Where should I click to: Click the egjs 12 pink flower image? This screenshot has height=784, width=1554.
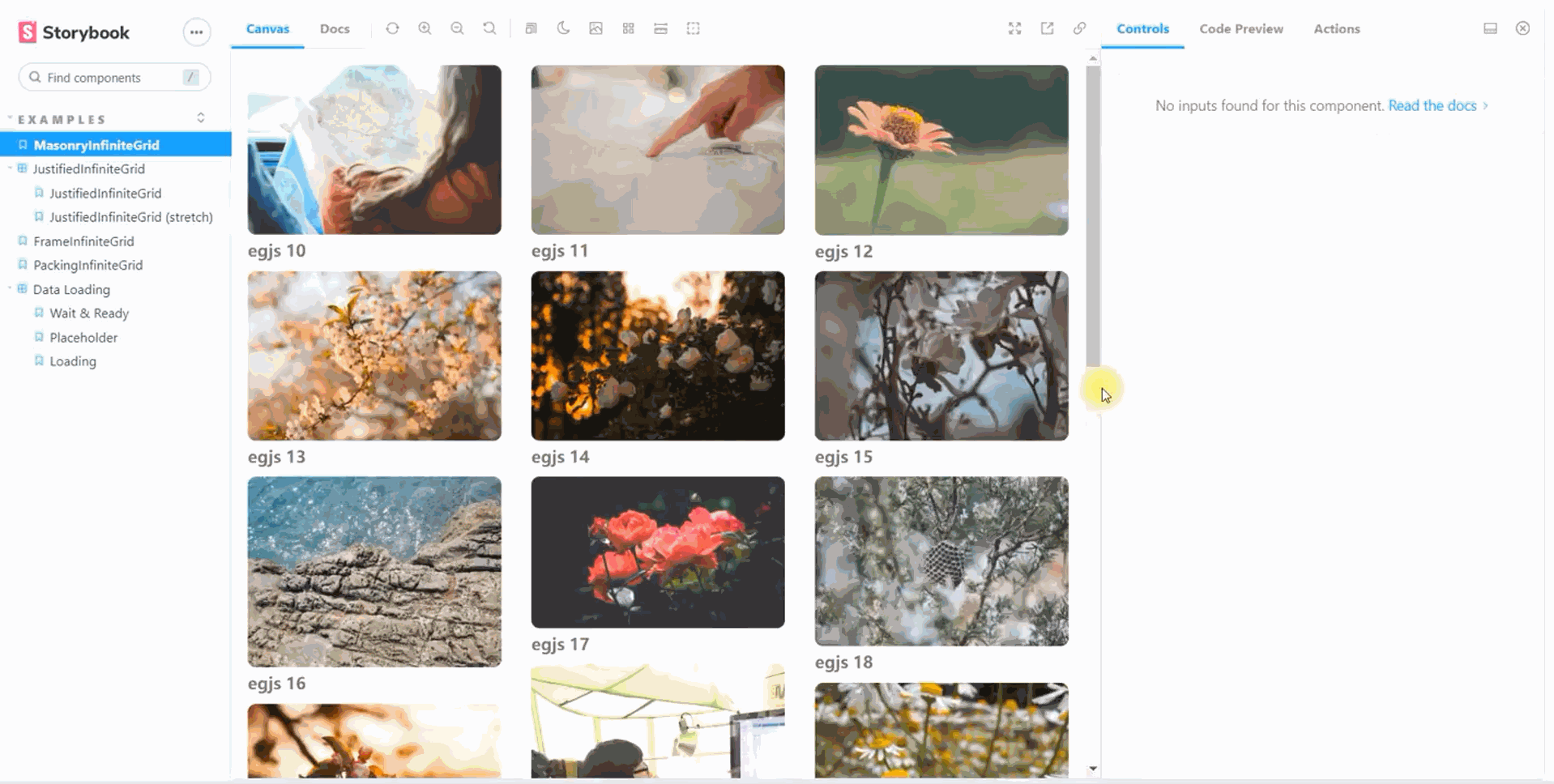[941, 151]
